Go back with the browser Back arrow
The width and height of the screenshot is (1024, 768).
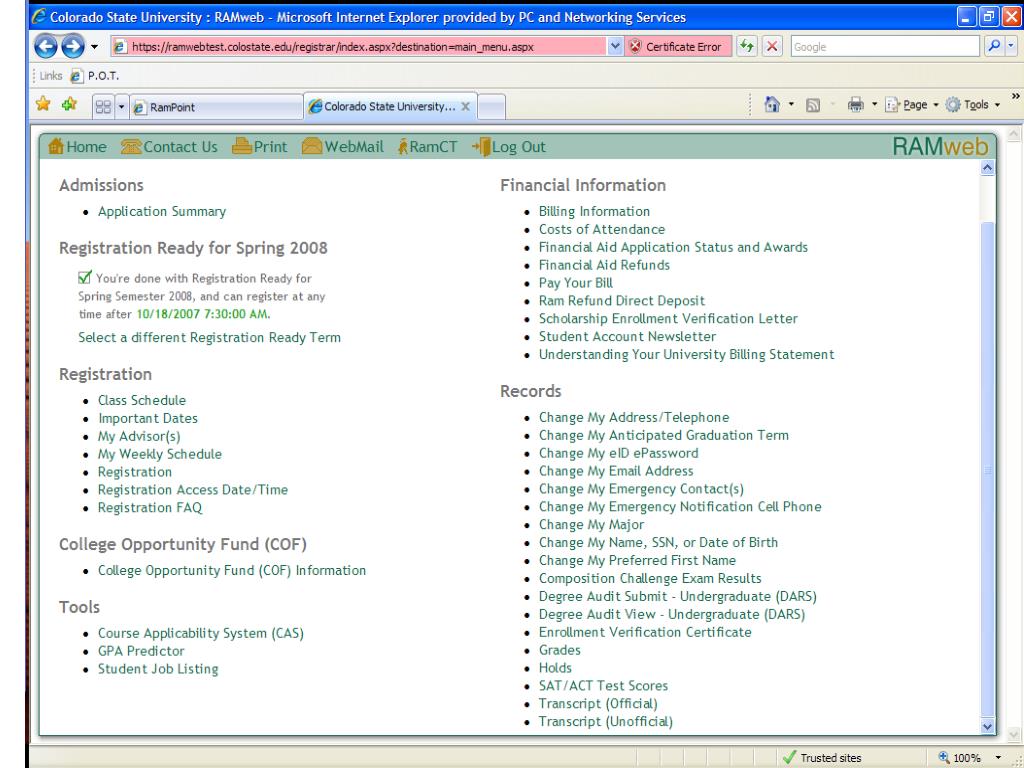pyautogui.click(x=46, y=46)
